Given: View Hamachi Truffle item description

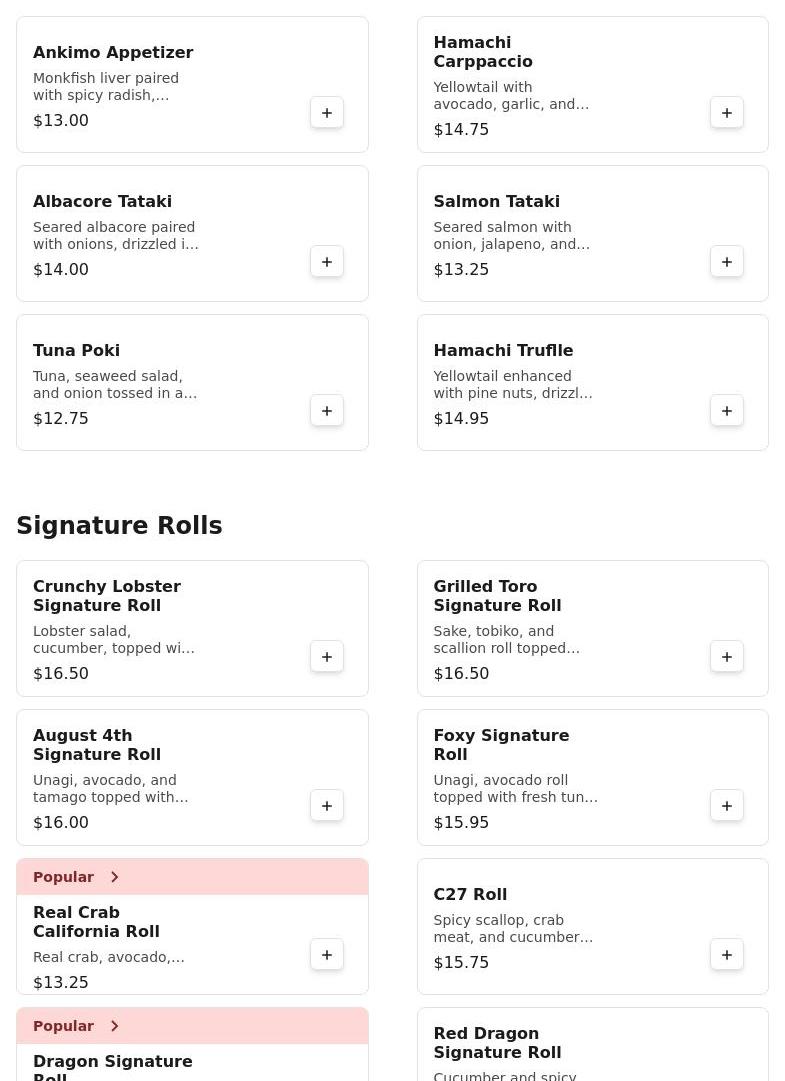Looking at the screenshot, I should click(x=513, y=385).
